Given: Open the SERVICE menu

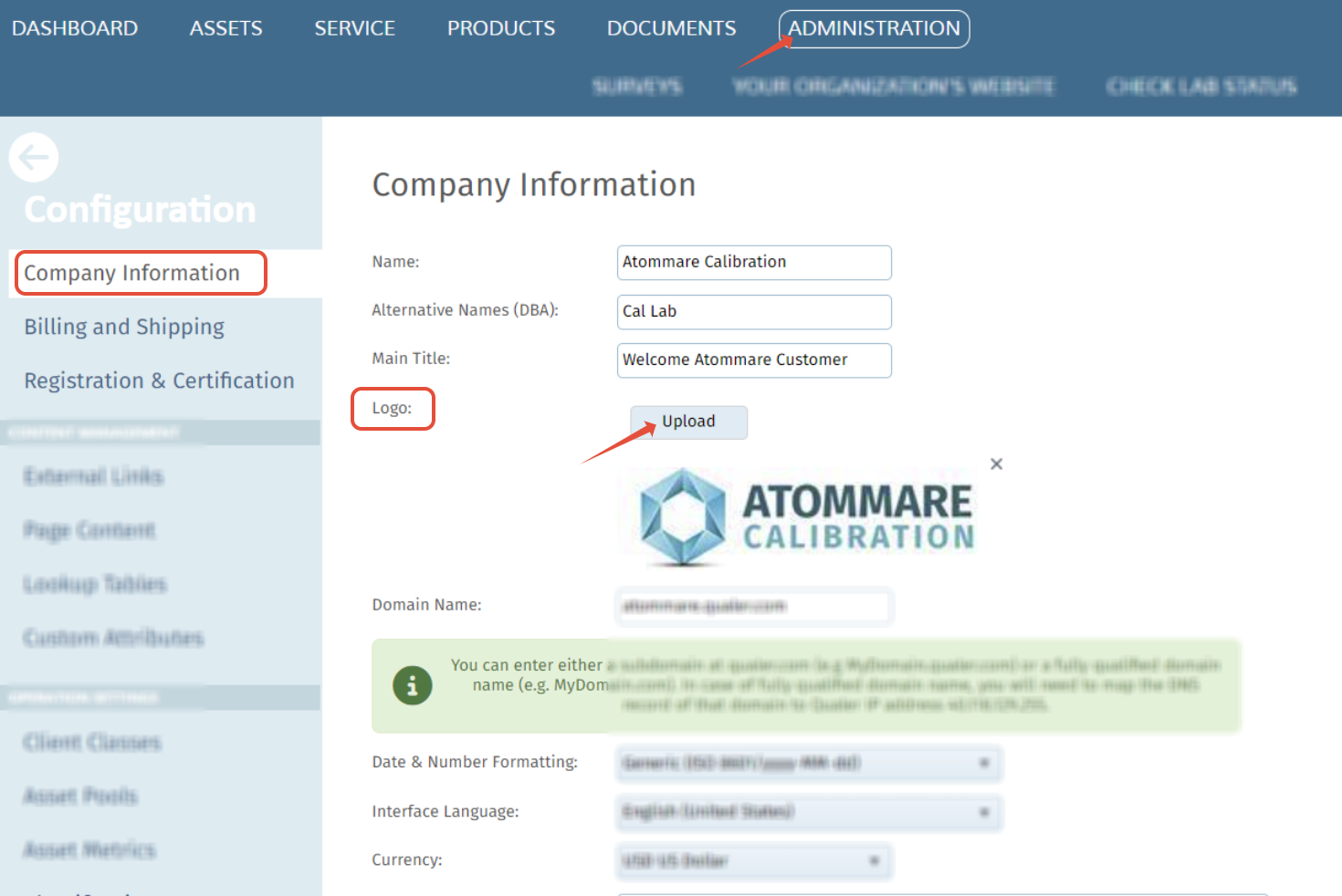Looking at the screenshot, I should (x=354, y=28).
